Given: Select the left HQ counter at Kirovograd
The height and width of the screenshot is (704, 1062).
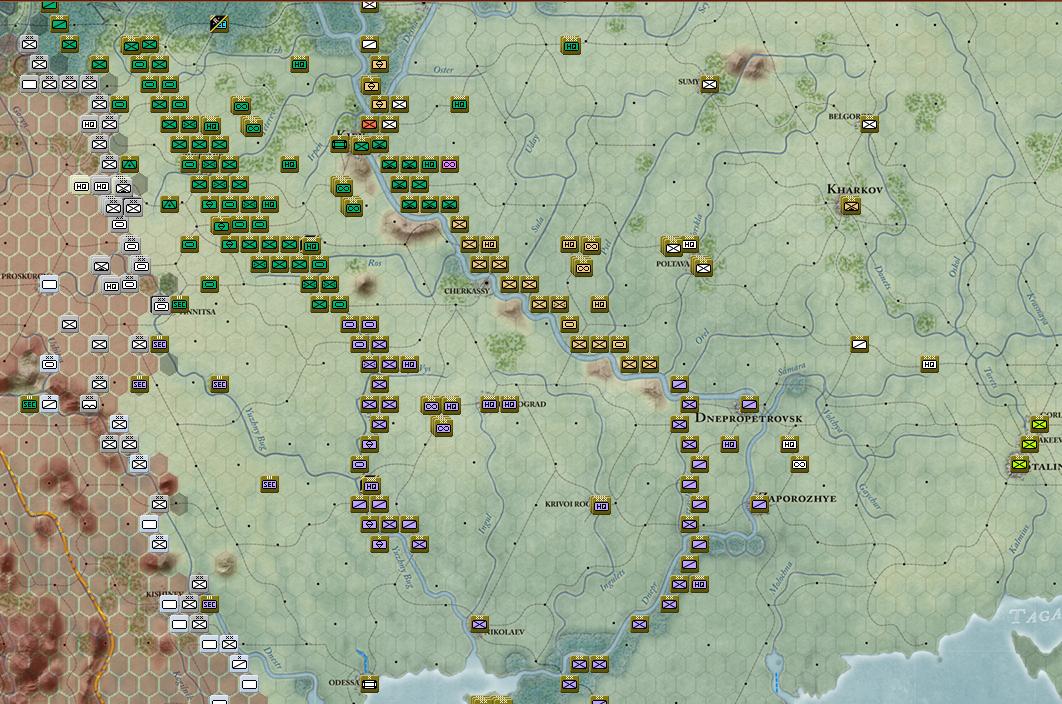Looking at the screenshot, I should pos(489,405).
